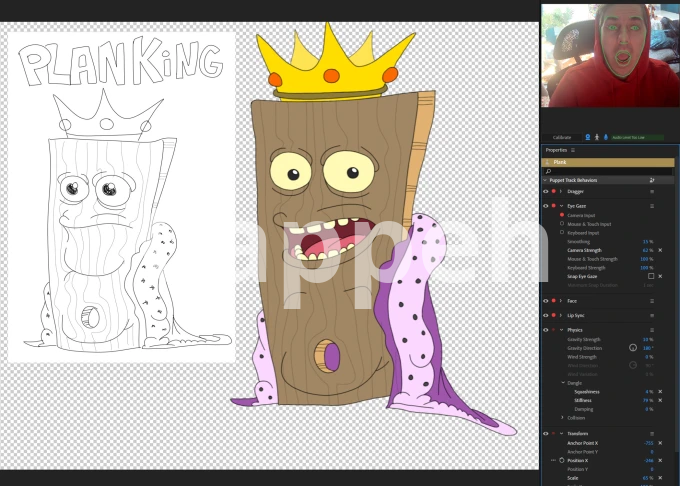This screenshot has width=680, height=486.
Task: Toggle the microphone input icon
Action: (x=605, y=137)
